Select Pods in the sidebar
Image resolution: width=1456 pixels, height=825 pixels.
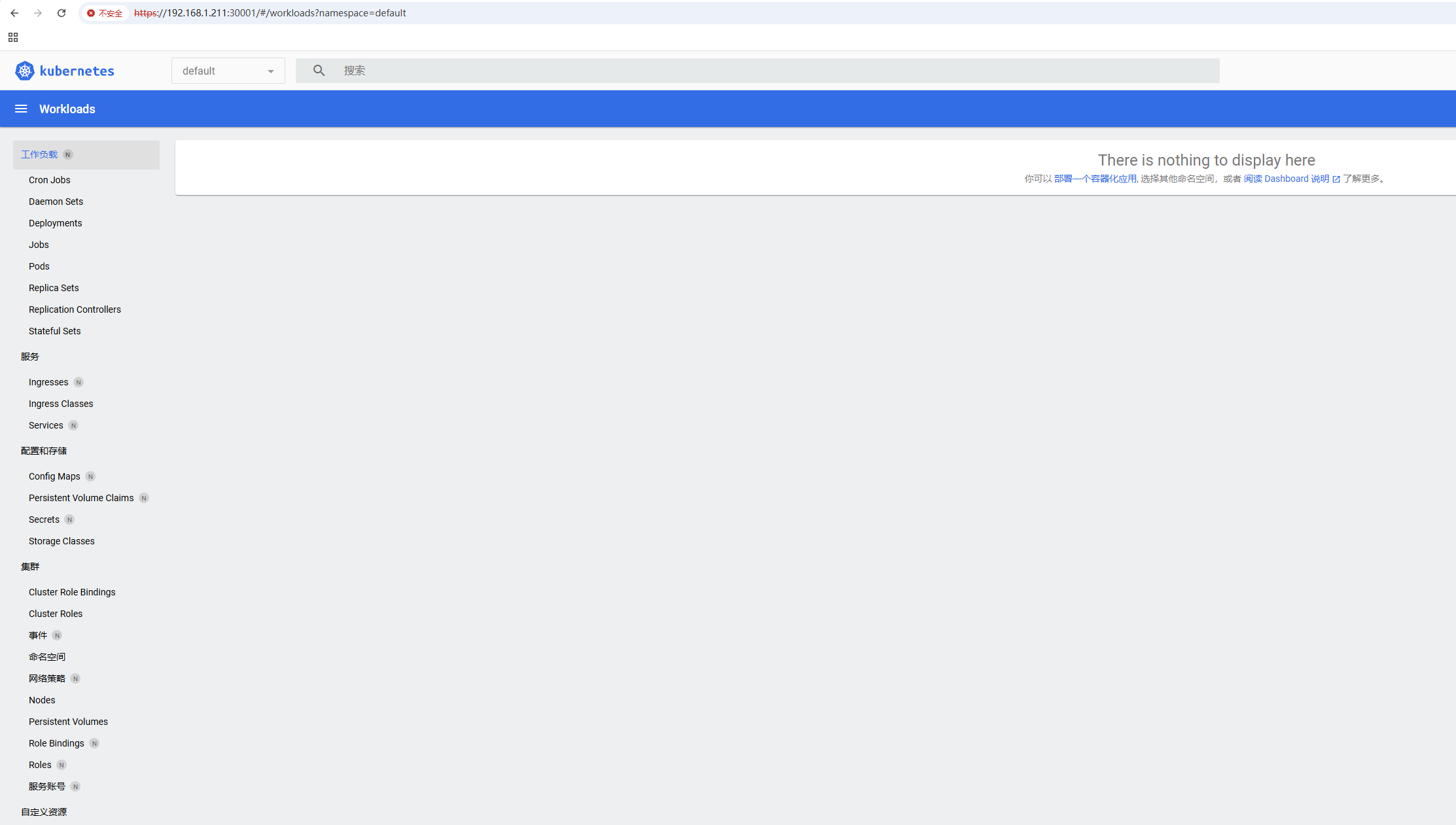[x=39, y=266]
